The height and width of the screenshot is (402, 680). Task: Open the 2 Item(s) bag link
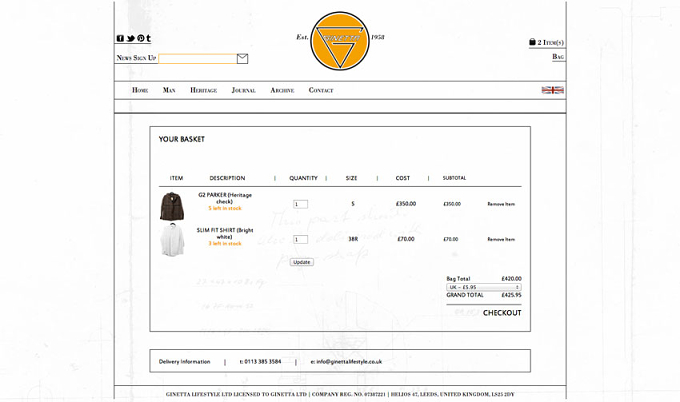pyautogui.click(x=550, y=42)
